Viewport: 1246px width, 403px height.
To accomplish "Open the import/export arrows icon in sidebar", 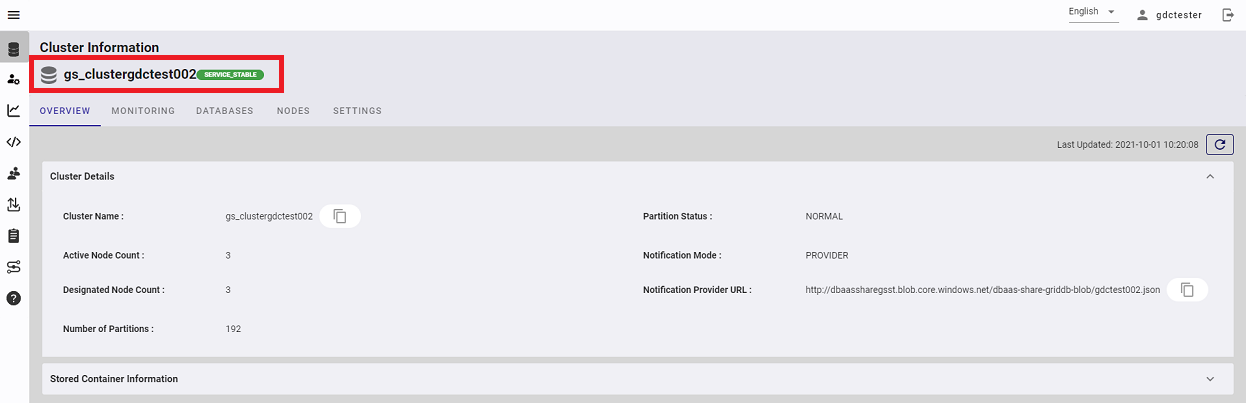I will pyautogui.click(x=13, y=204).
